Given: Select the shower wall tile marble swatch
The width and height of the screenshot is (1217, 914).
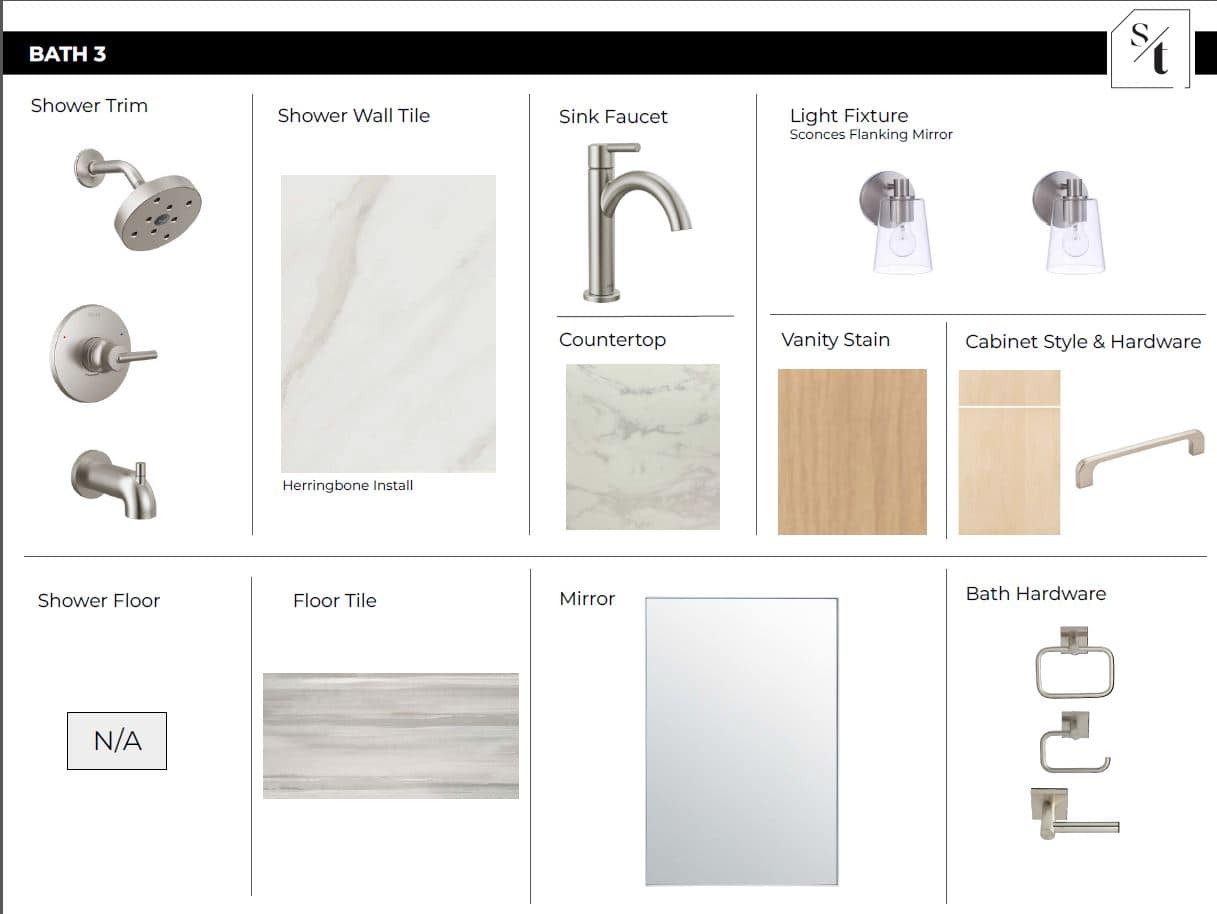Looking at the screenshot, I should [388, 324].
